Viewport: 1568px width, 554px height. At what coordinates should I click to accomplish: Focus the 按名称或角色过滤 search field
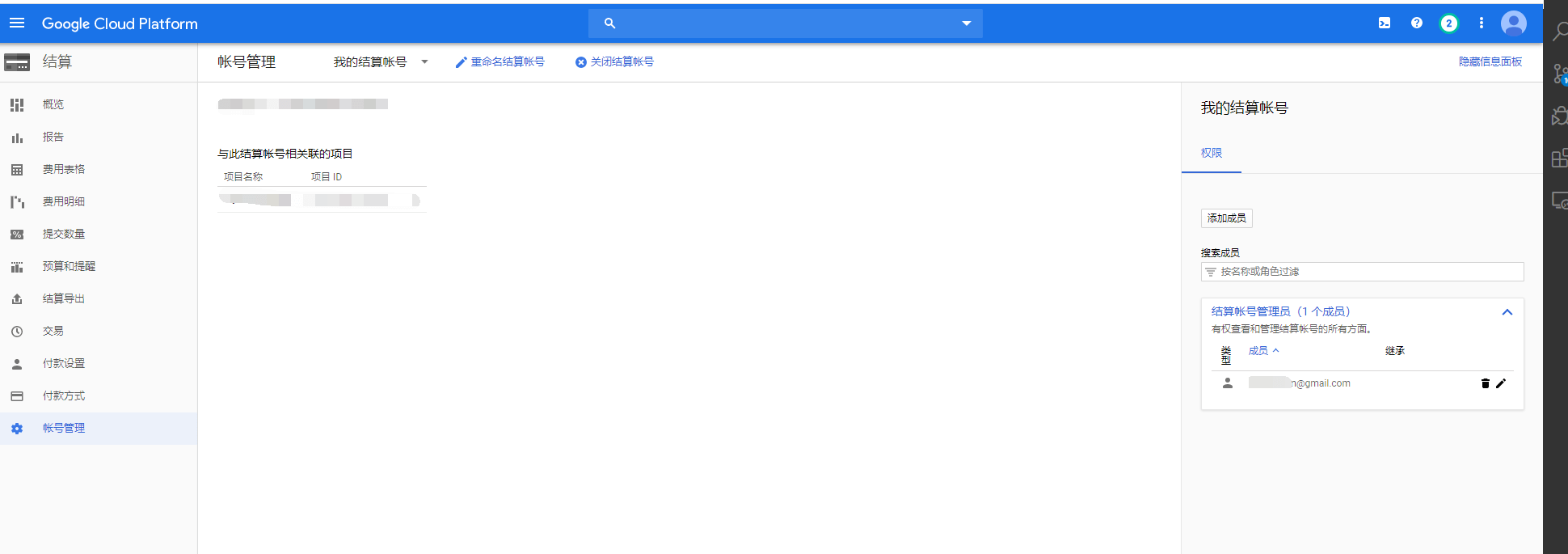1366,272
